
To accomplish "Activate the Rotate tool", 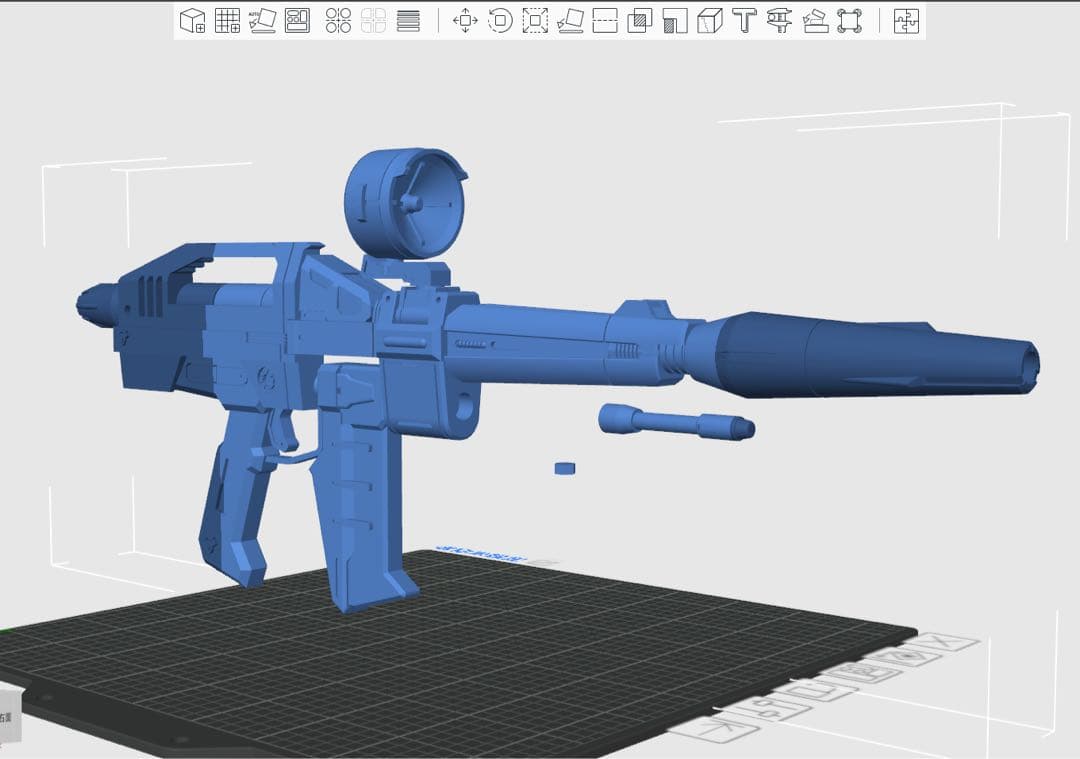I will [x=500, y=21].
